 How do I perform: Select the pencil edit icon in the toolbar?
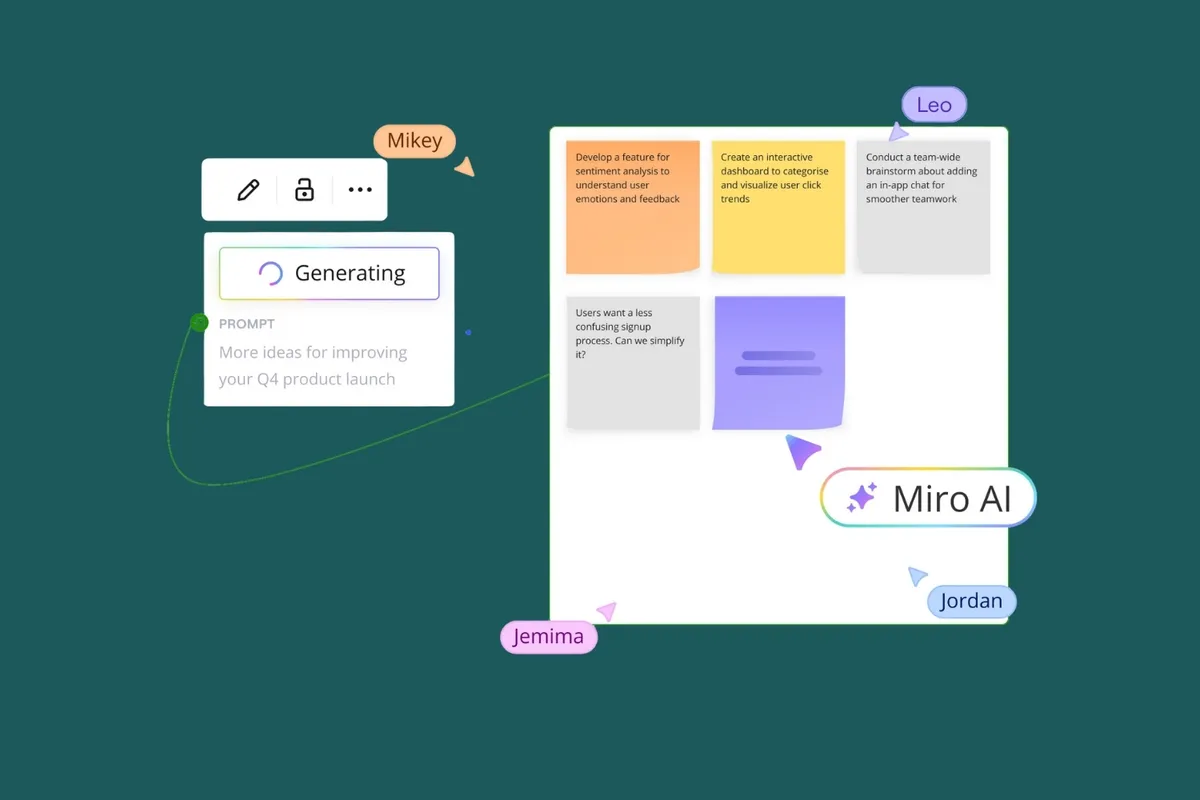click(247, 189)
